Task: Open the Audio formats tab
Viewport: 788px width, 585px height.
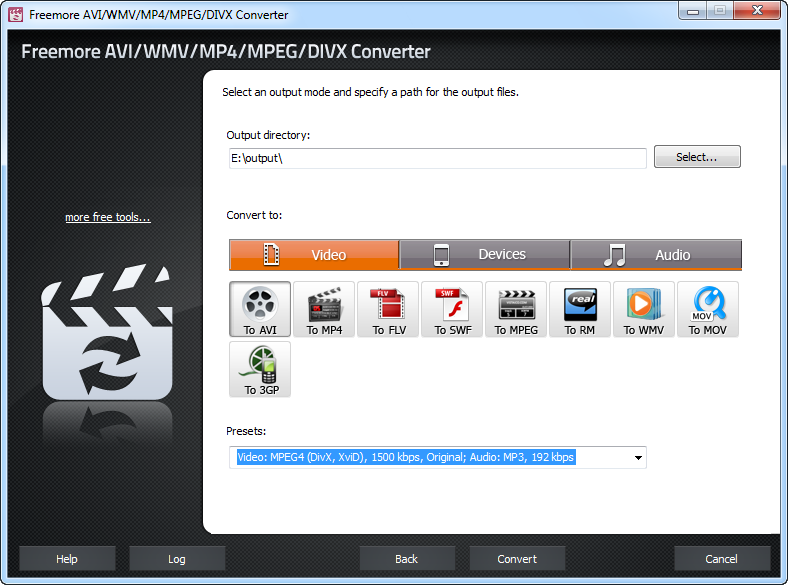Action: pos(656,255)
